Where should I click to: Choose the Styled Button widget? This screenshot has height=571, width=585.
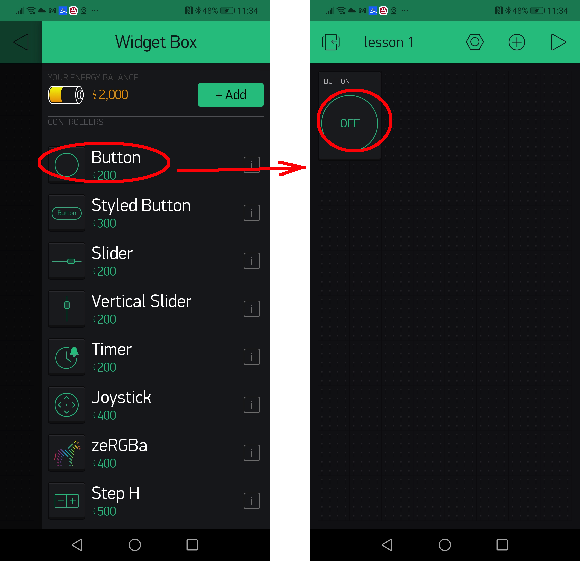156,213
